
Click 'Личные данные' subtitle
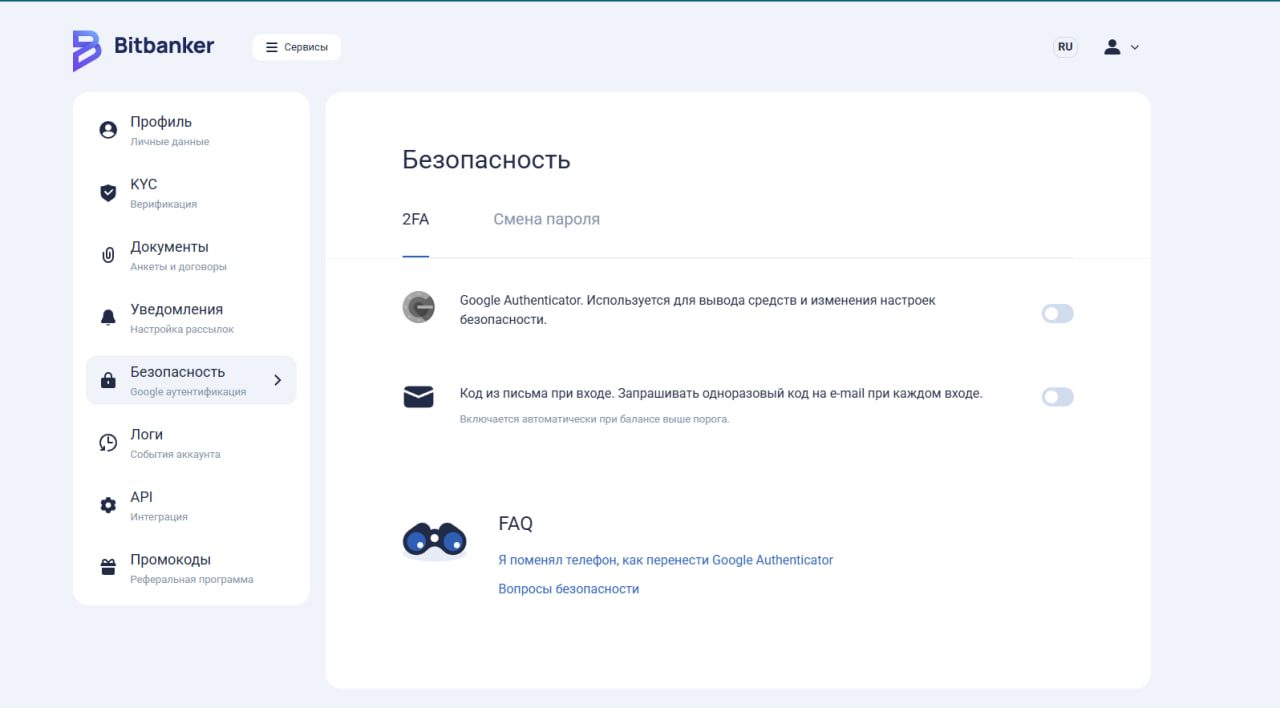(169, 142)
